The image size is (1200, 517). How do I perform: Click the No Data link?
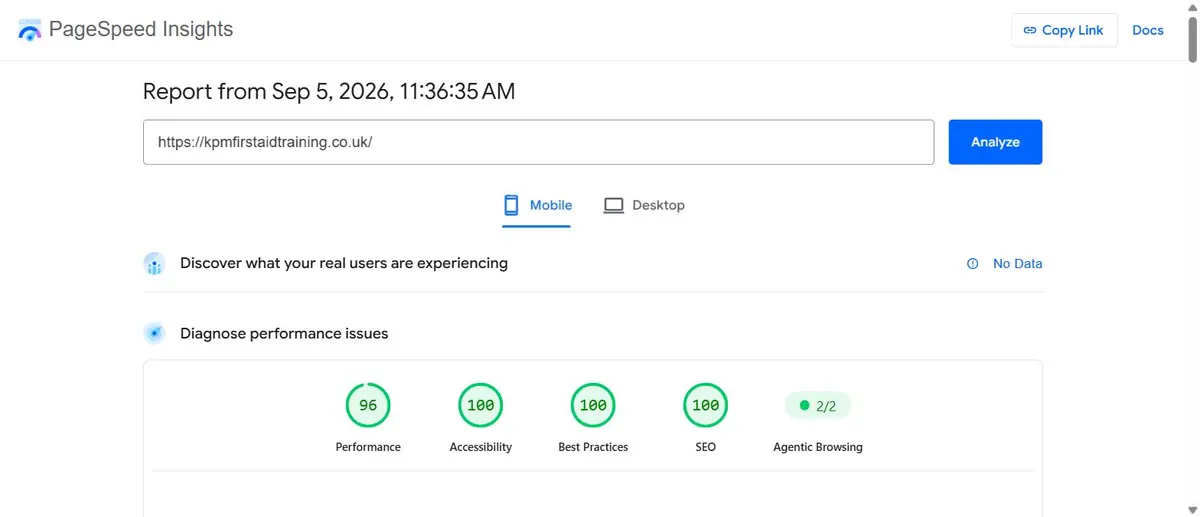1017,264
